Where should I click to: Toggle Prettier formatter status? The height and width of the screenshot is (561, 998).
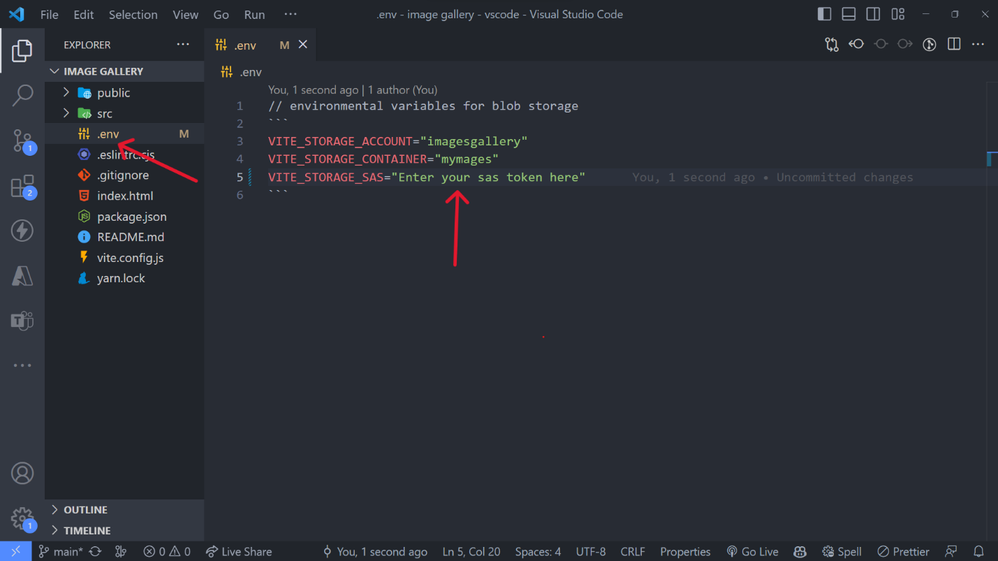point(903,551)
